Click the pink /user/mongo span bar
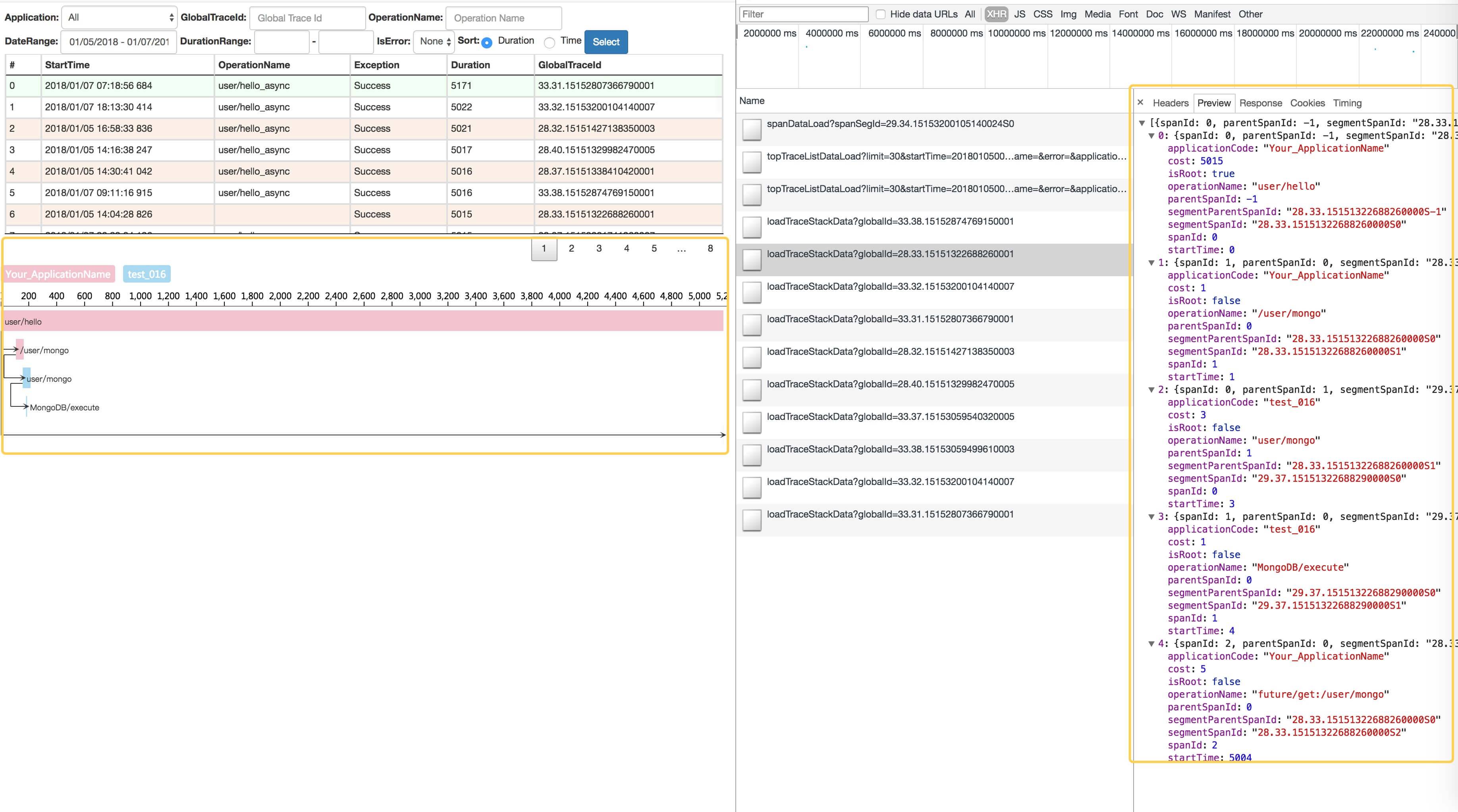 [x=20, y=349]
